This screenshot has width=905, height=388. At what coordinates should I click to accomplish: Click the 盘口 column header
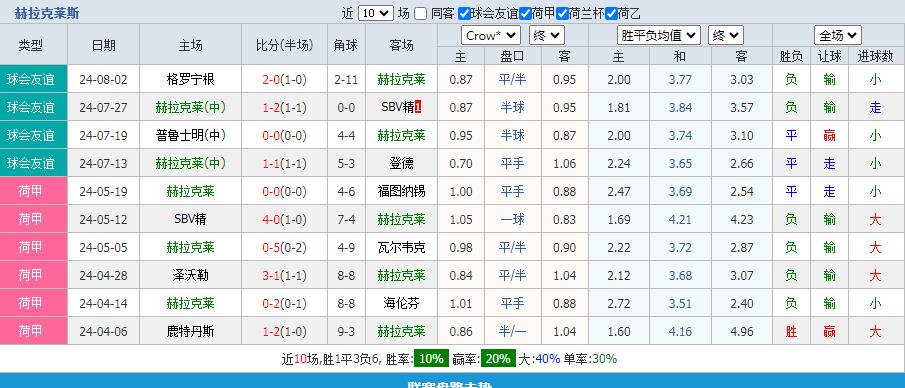(513, 56)
